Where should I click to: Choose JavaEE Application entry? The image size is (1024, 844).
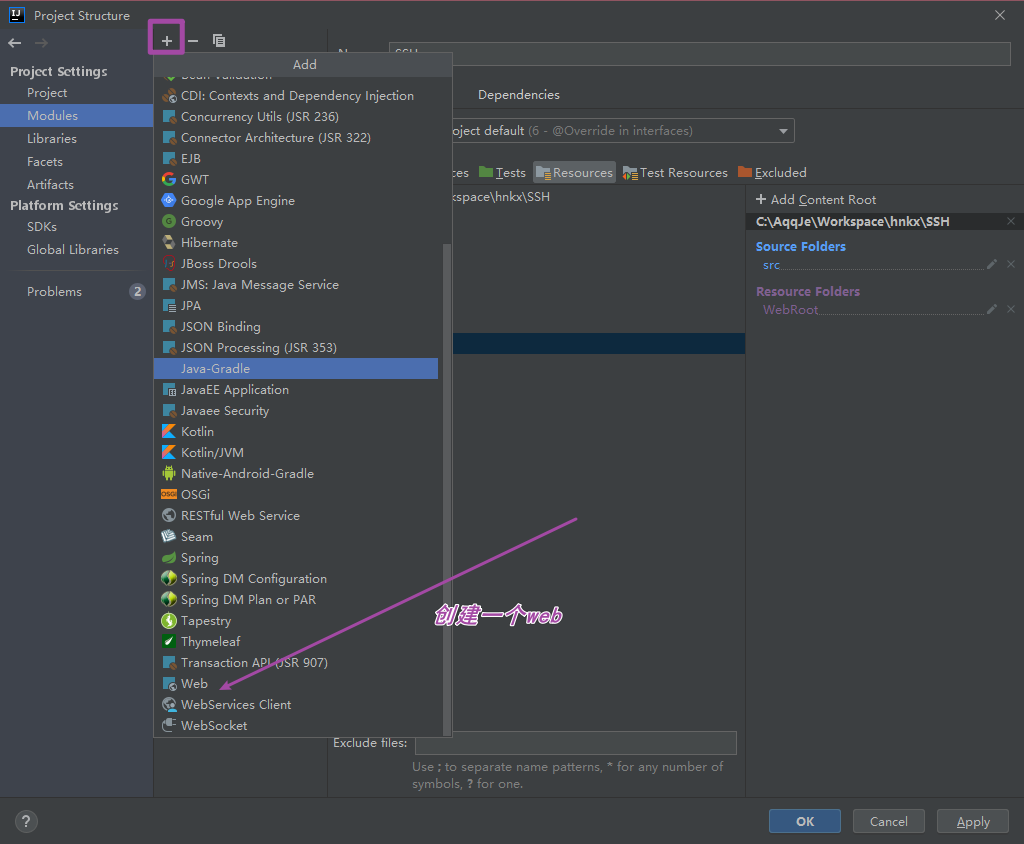click(x=296, y=389)
